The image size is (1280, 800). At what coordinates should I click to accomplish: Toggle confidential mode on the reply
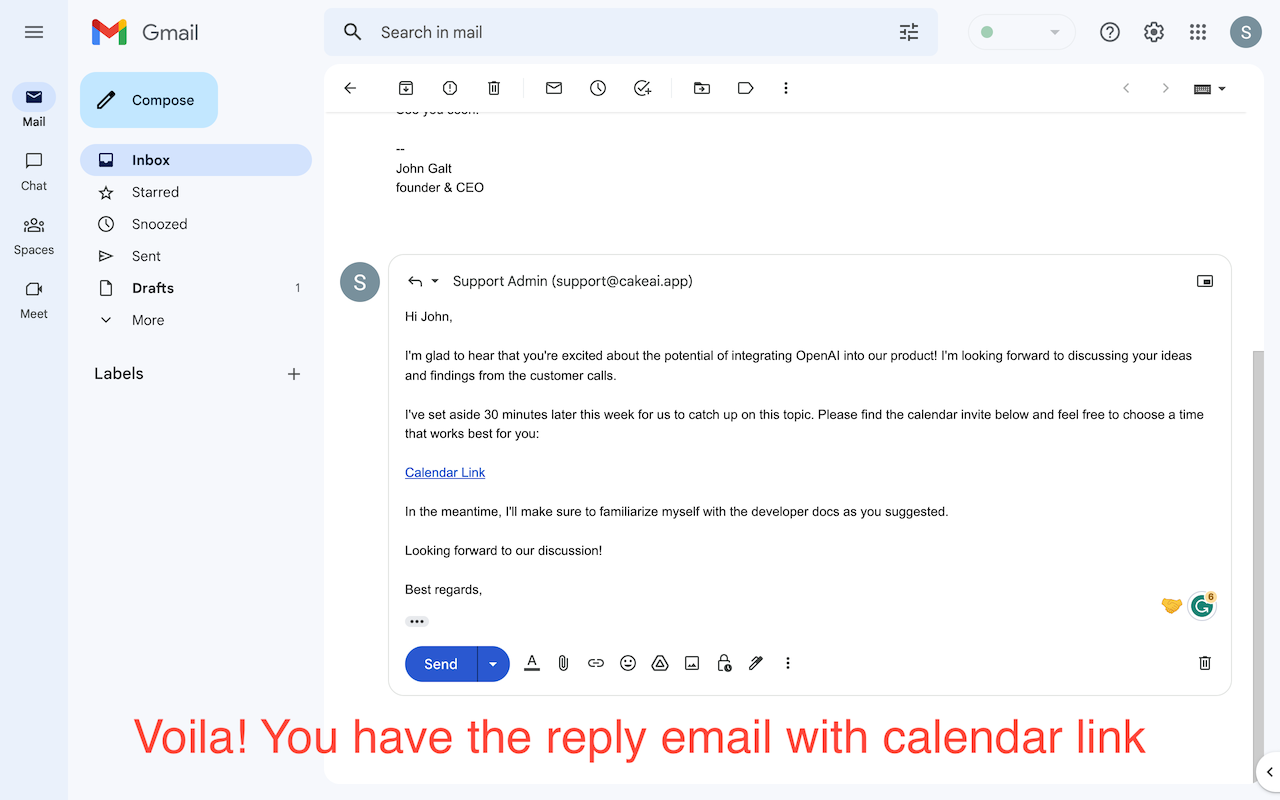(723, 663)
